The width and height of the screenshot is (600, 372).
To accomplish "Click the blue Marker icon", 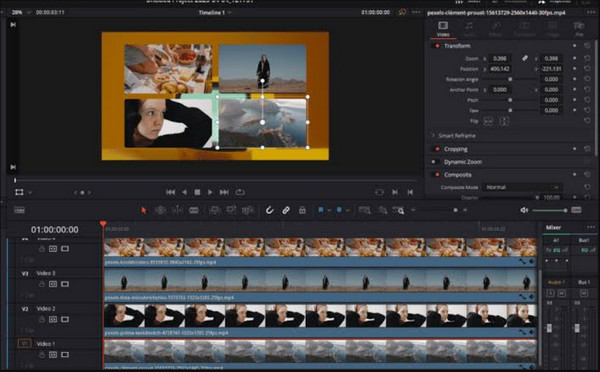I will click(339, 210).
